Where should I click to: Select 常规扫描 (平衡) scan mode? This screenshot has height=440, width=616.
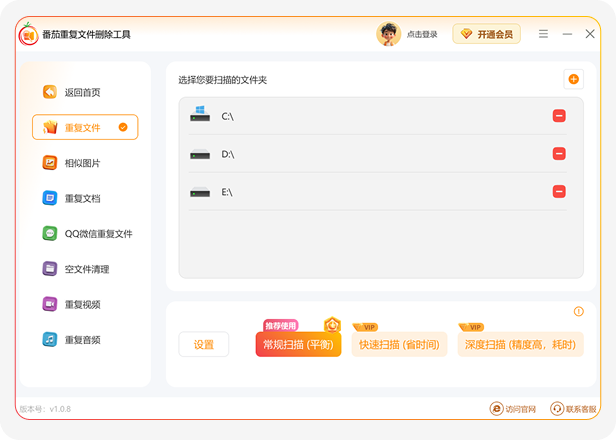pyautogui.click(x=298, y=345)
